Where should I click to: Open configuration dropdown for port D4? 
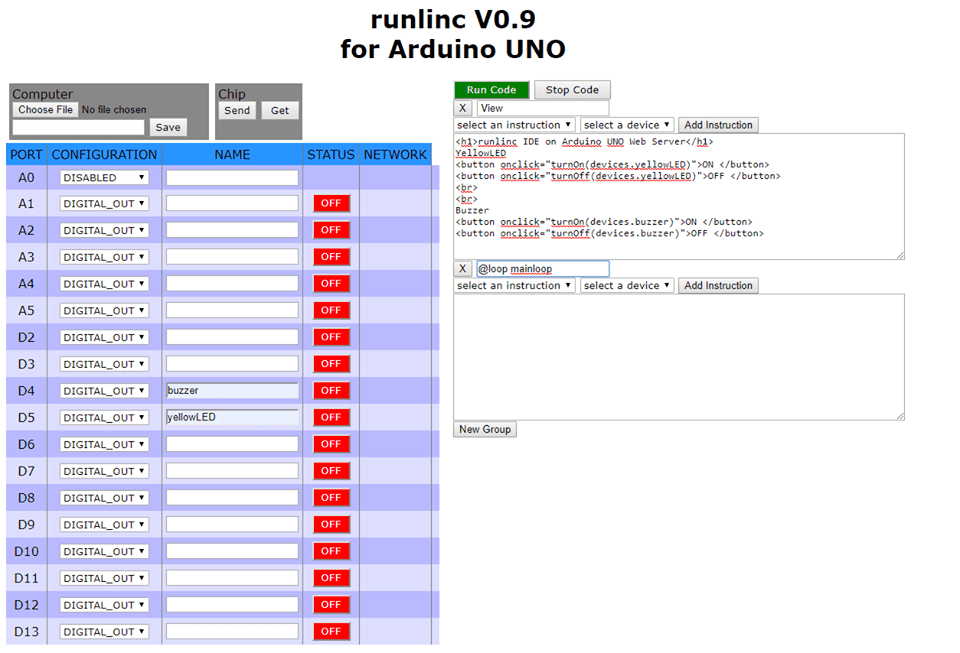click(x=104, y=391)
